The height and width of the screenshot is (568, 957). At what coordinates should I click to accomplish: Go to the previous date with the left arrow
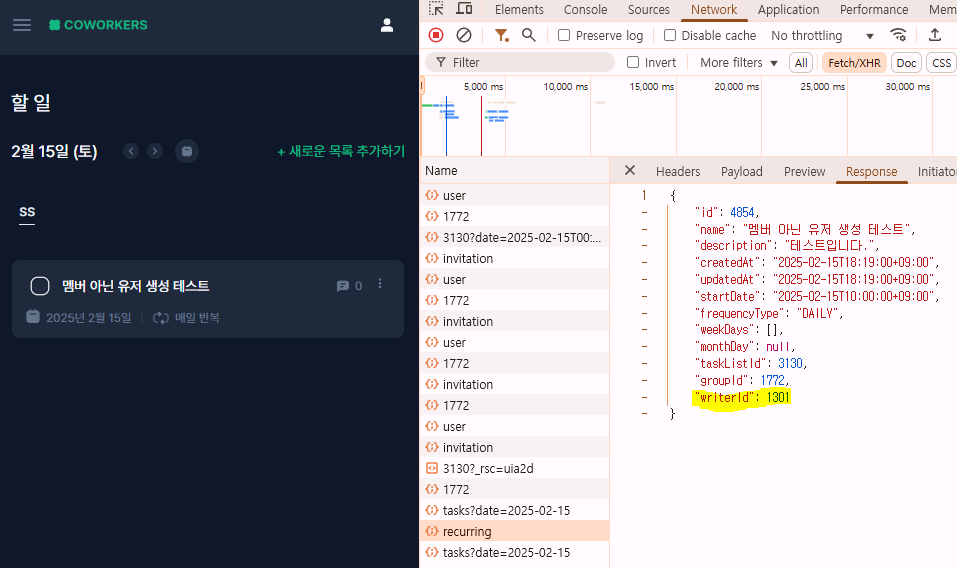tap(131, 151)
